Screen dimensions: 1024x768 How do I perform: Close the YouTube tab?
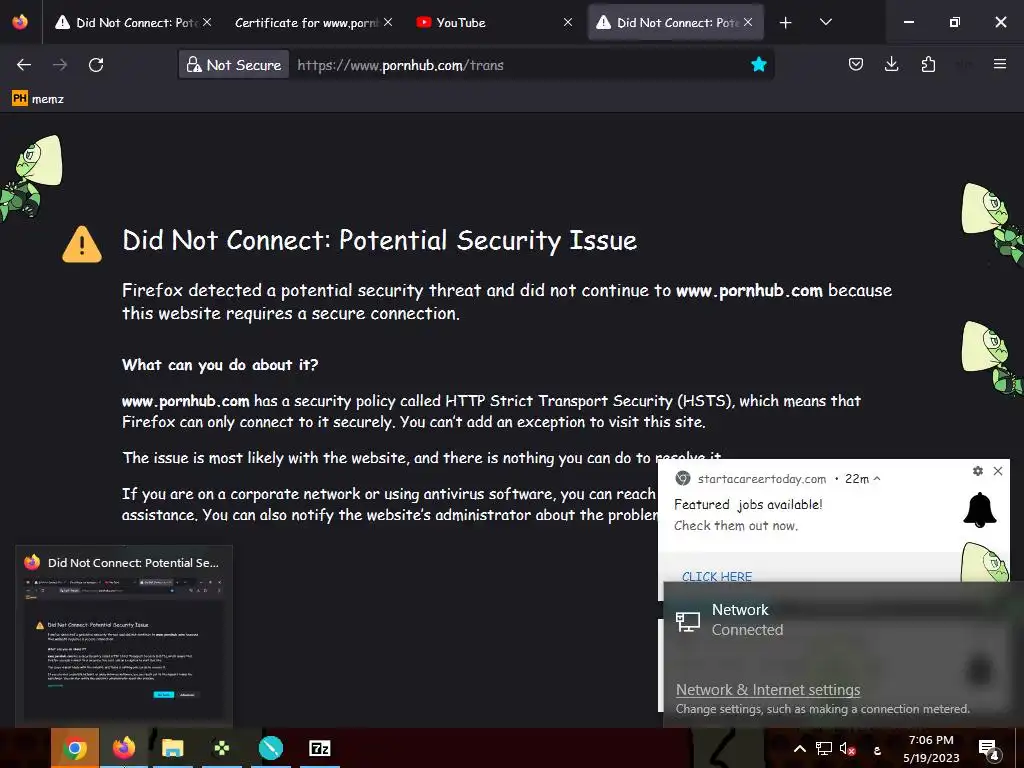coord(568,22)
